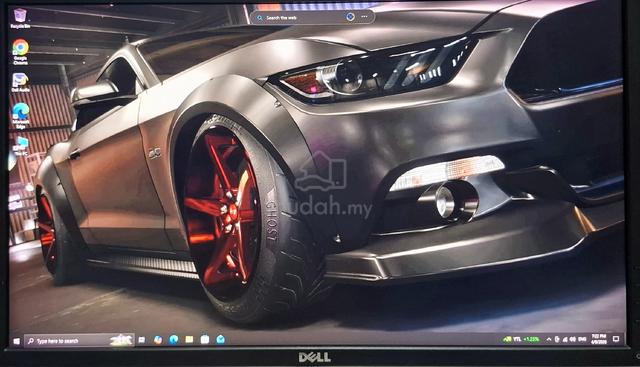Open the Windows Start menu
The image size is (640, 367).
pyautogui.click(x=16, y=340)
